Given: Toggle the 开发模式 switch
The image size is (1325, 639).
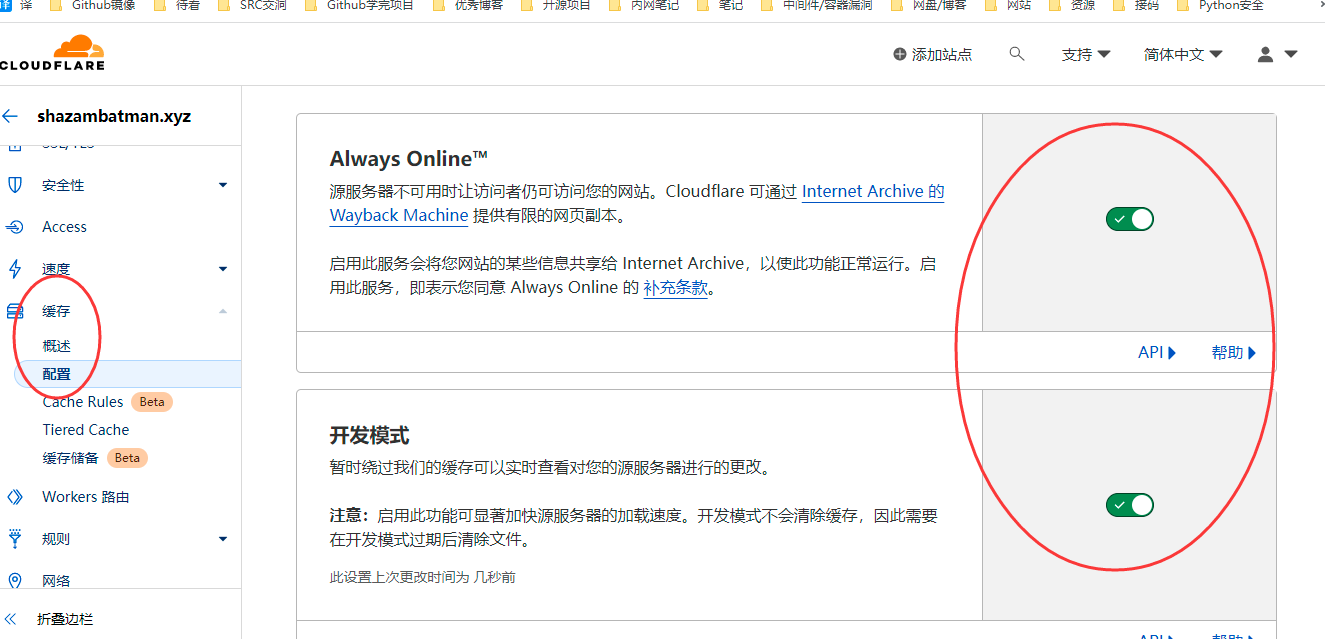Looking at the screenshot, I should [x=1130, y=505].
